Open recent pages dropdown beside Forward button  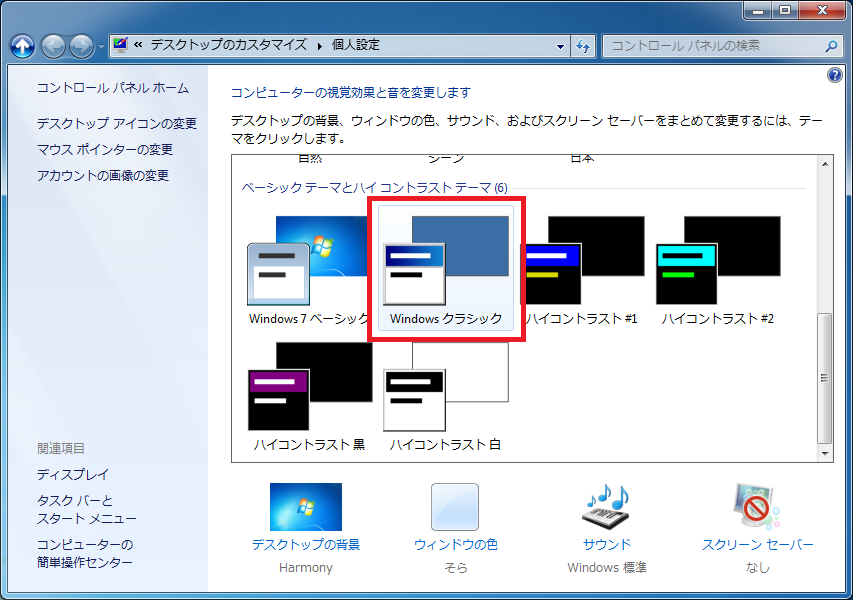[x=101, y=47]
